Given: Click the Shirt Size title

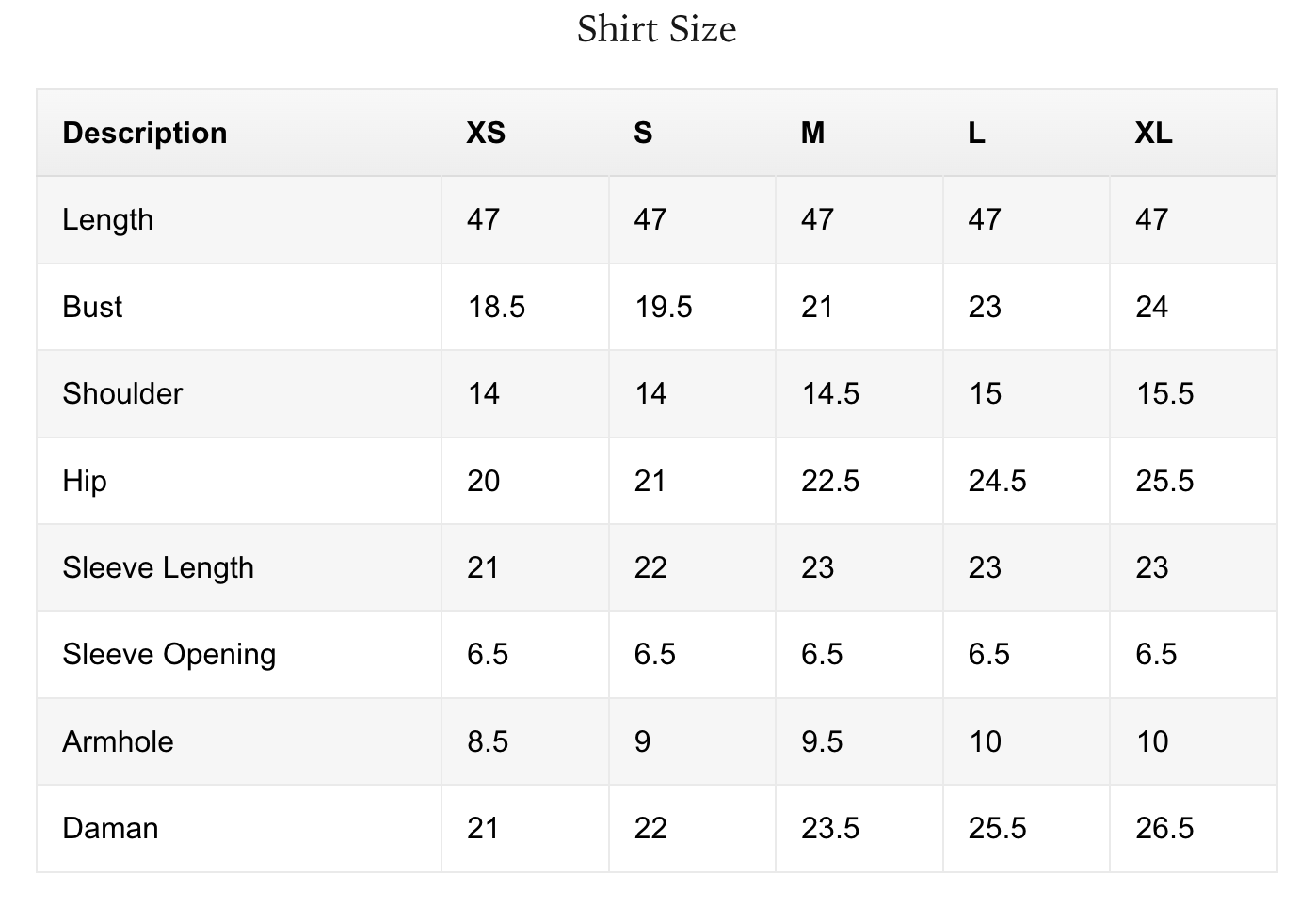Looking at the screenshot, I should (656, 29).
